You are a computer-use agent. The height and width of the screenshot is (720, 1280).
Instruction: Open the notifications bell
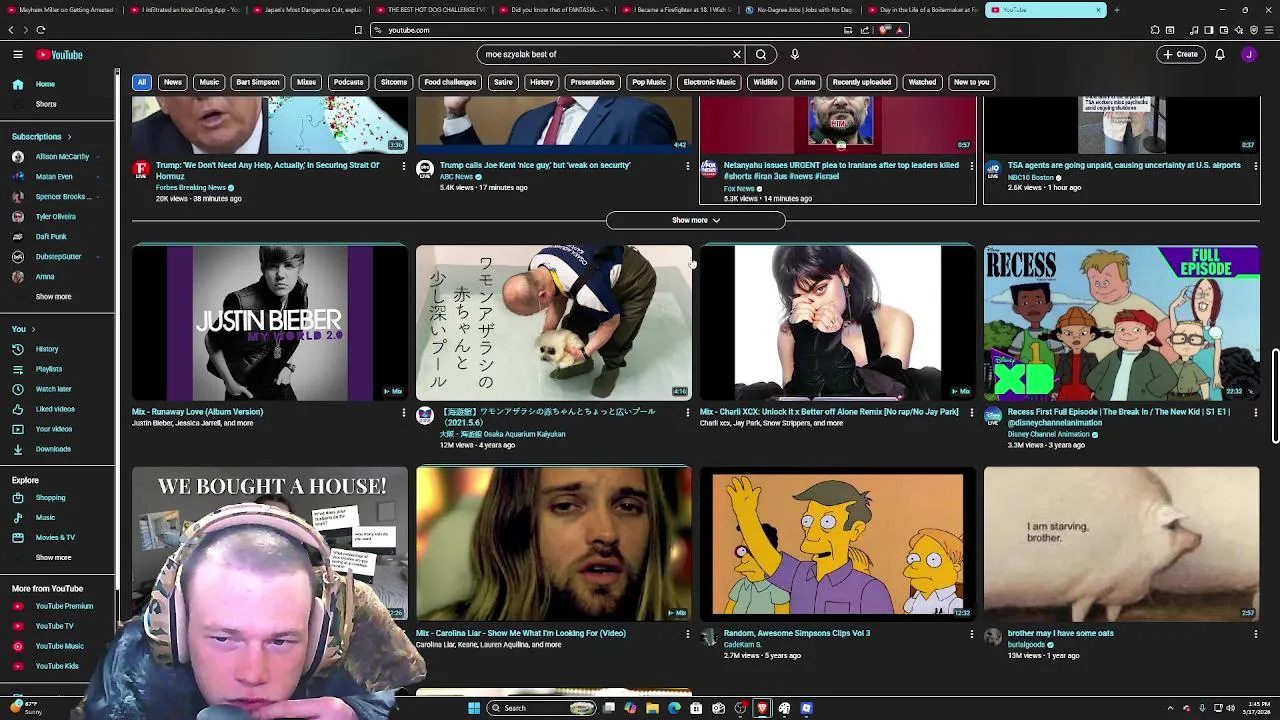[x=1220, y=54]
